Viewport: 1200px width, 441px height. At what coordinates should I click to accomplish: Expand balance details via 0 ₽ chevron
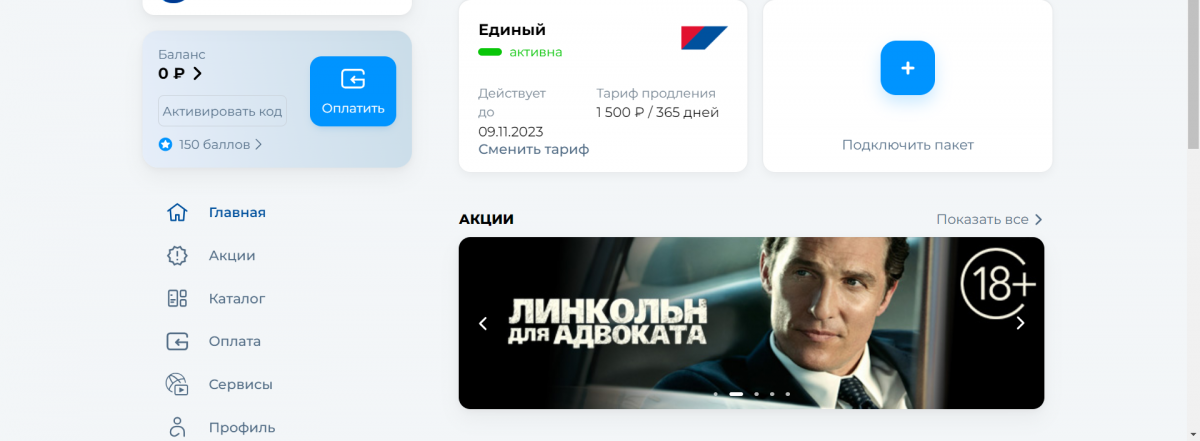197,73
